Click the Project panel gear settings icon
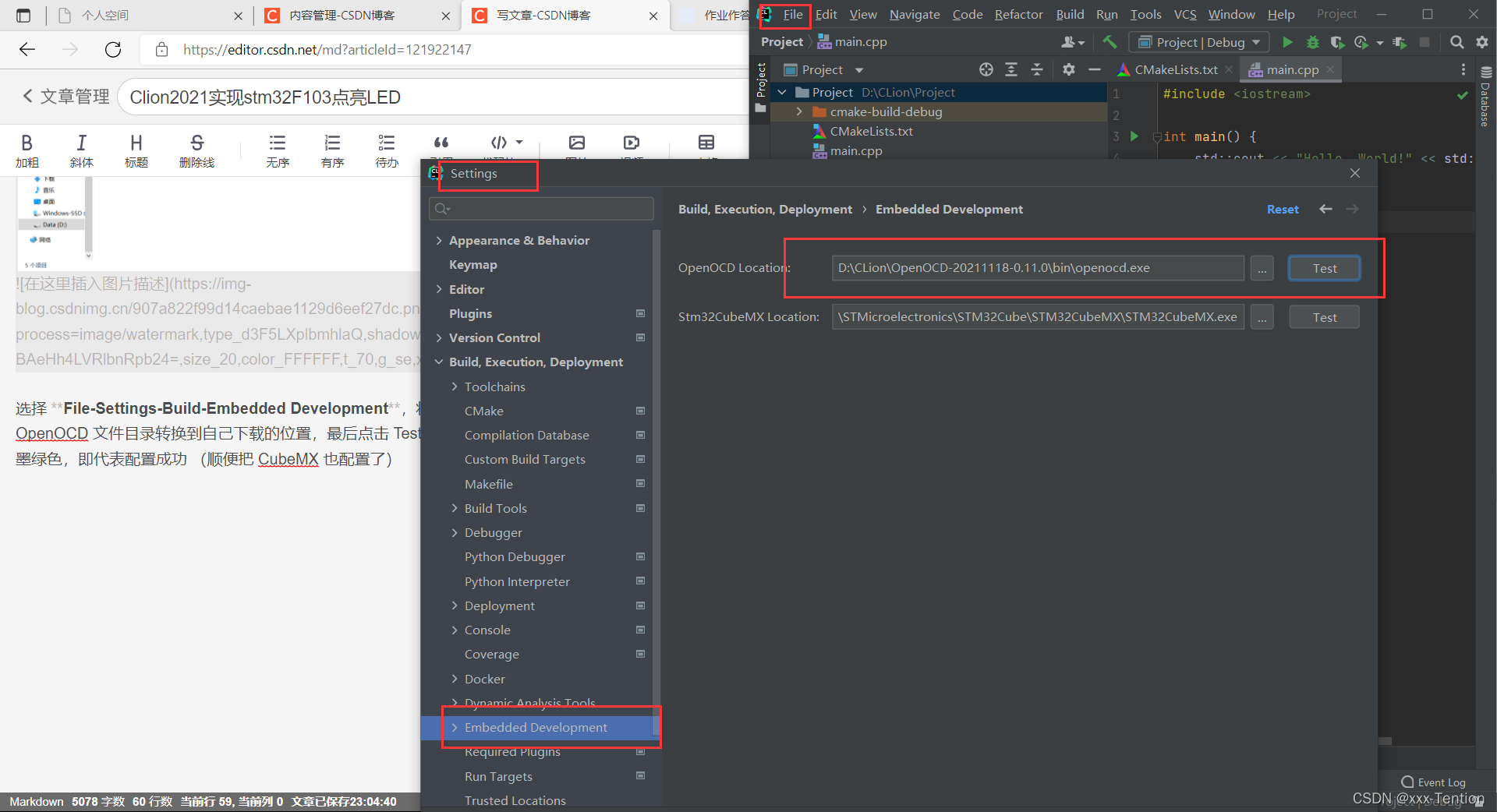The width and height of the screenshot is (1497, 812). (x=1068, y=69)
